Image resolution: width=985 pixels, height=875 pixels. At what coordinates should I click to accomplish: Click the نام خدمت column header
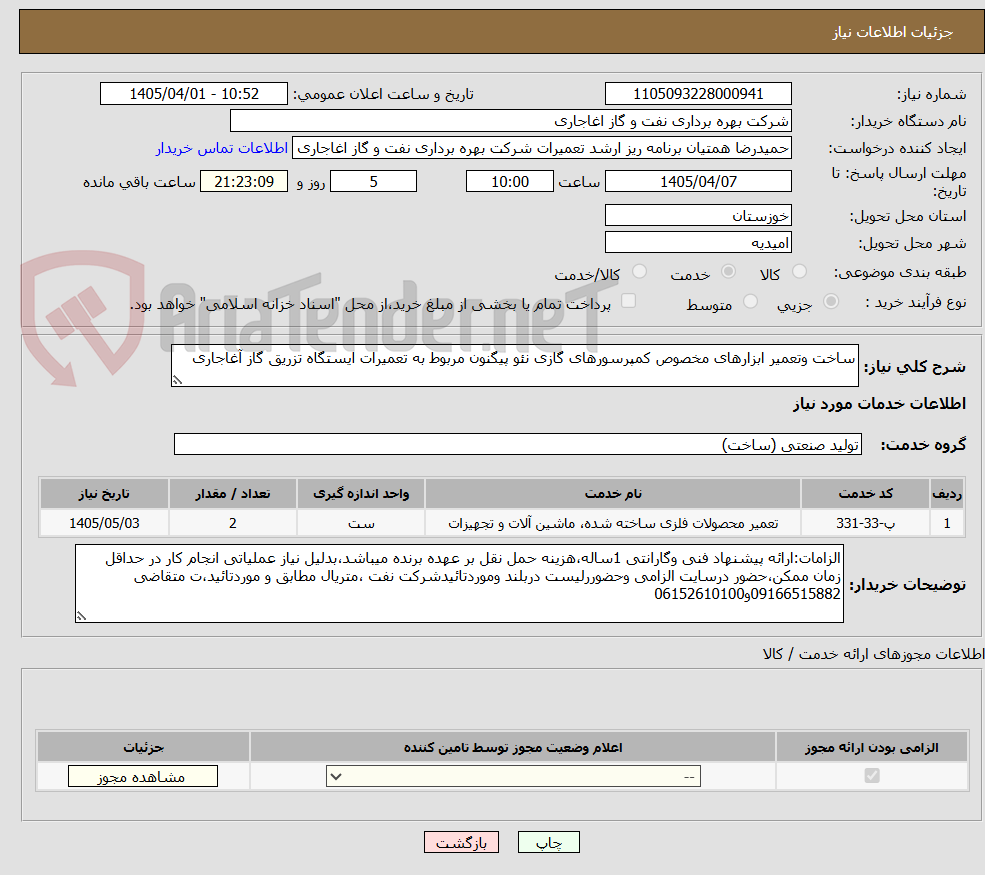[613, 494]
